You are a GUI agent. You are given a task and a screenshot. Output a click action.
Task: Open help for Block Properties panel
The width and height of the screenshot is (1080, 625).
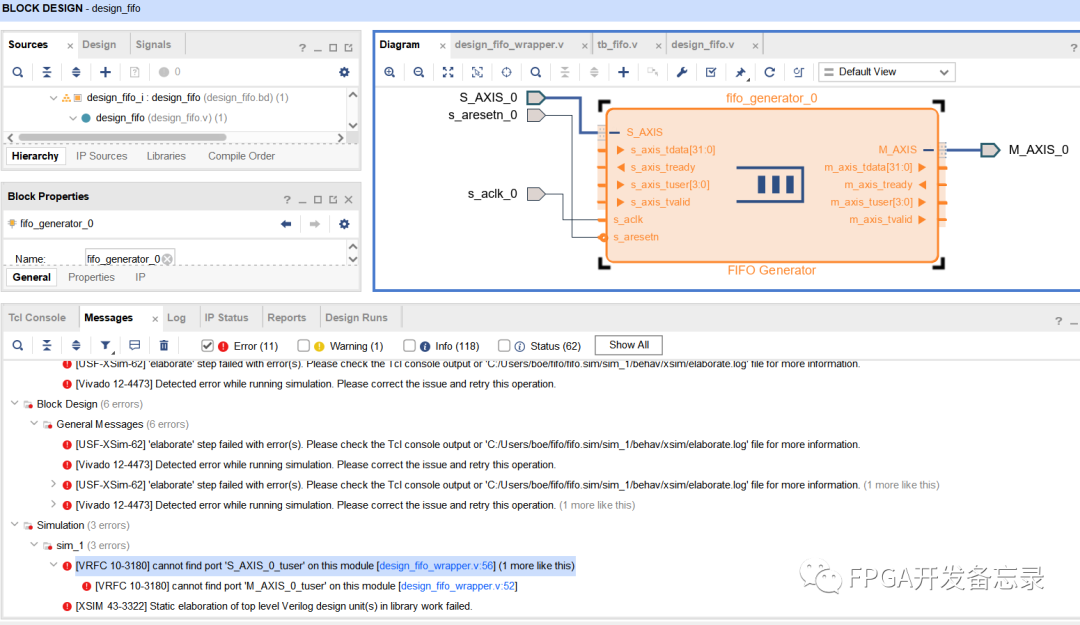tap(287, 200)
